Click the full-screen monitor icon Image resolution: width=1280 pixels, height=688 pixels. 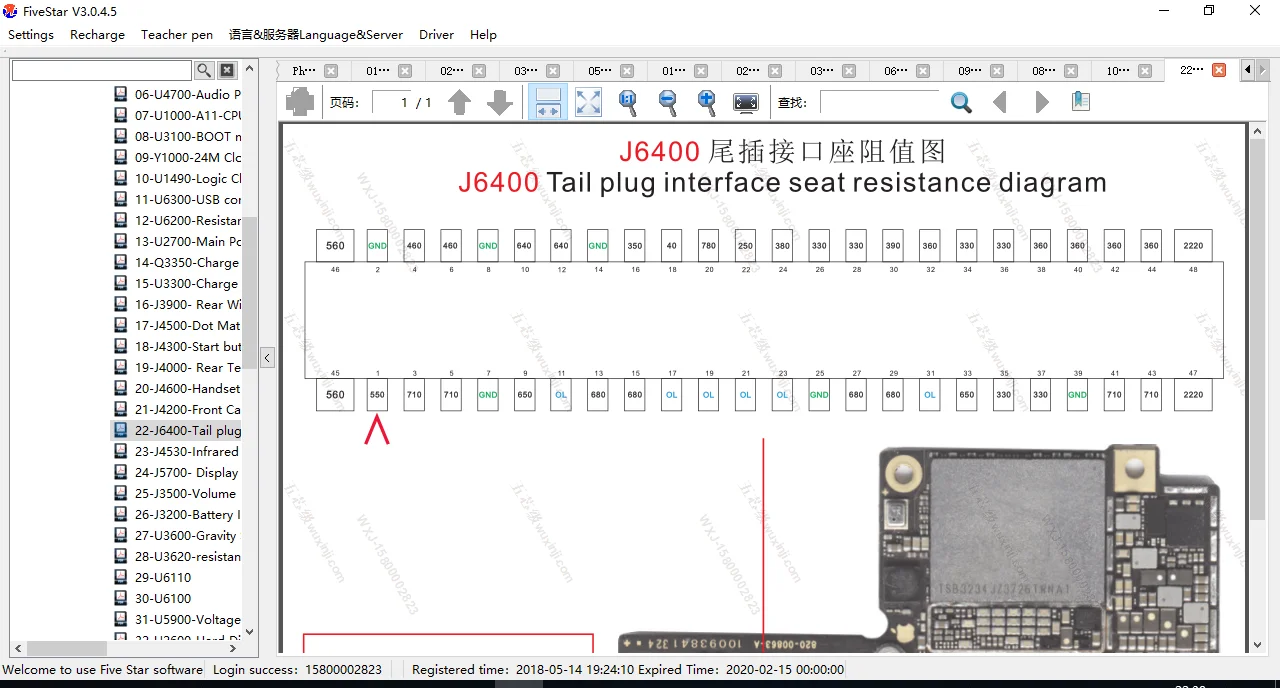pos(745,102)
